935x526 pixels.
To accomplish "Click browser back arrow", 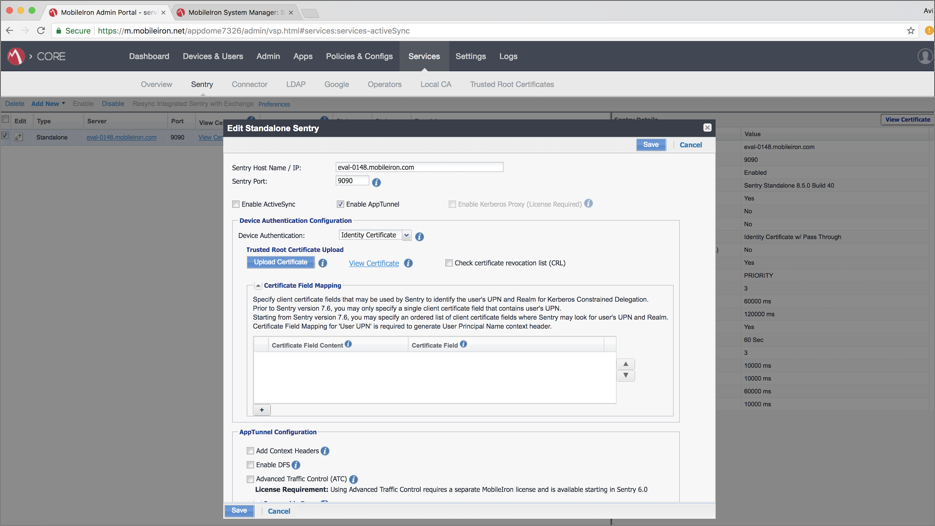I will [x=10, y=30].
